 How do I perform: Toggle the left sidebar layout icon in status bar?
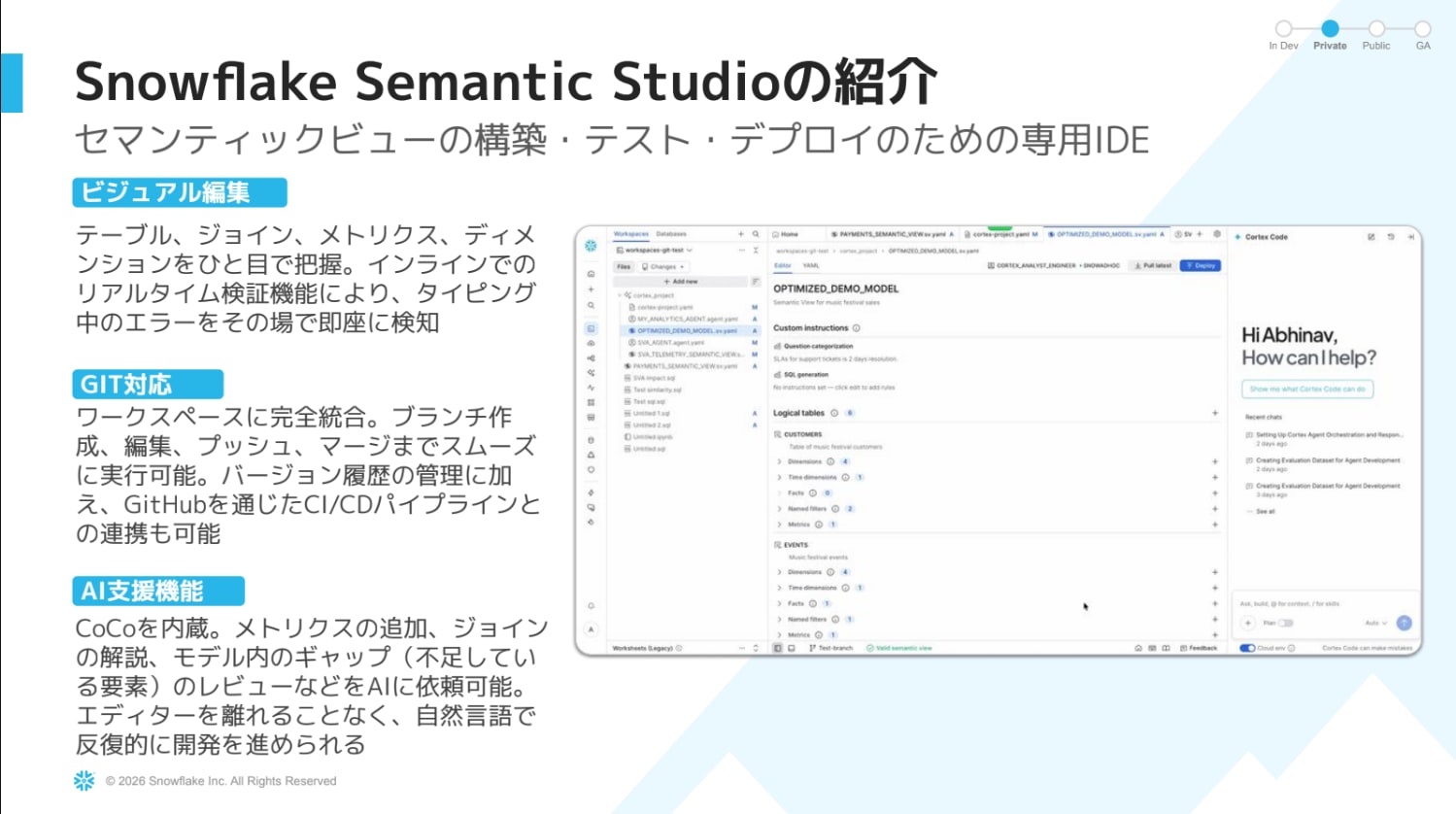(x=778, y=648)
